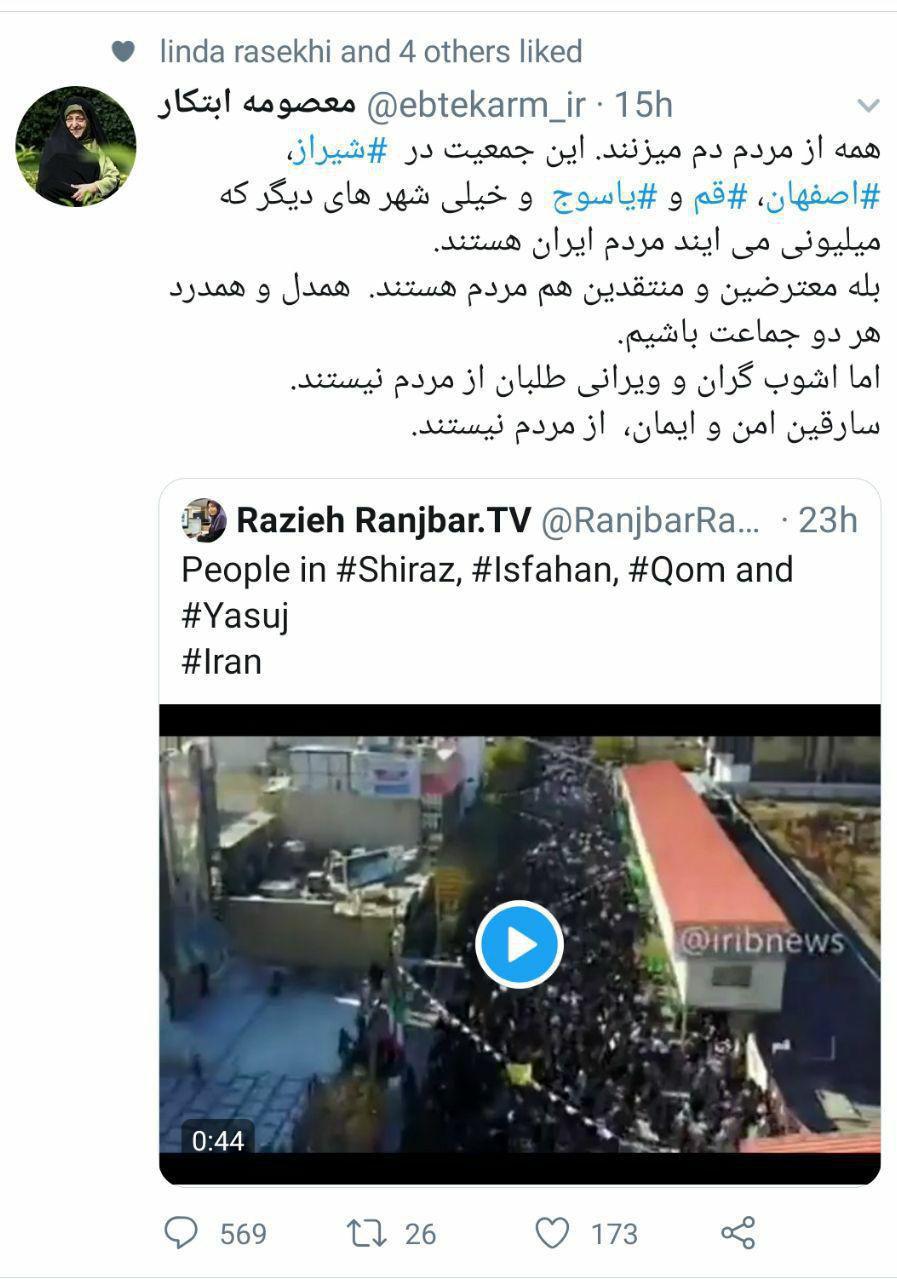Play the embedded video
897x1279 pixels.
click(x=519, y=944)
